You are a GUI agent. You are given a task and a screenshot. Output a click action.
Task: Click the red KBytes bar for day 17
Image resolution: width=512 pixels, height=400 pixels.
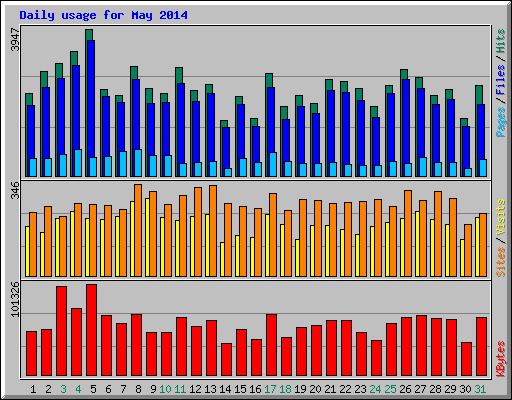coord(271,345)
